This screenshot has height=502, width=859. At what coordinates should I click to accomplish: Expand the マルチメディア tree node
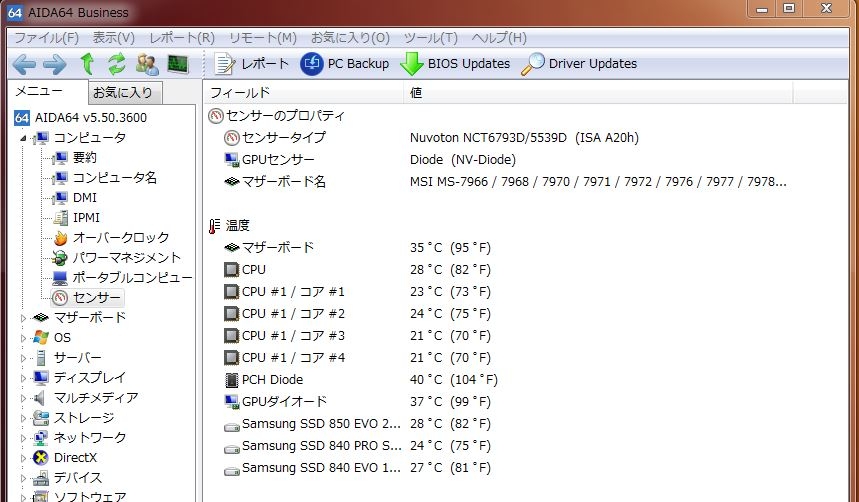[23, 398]
